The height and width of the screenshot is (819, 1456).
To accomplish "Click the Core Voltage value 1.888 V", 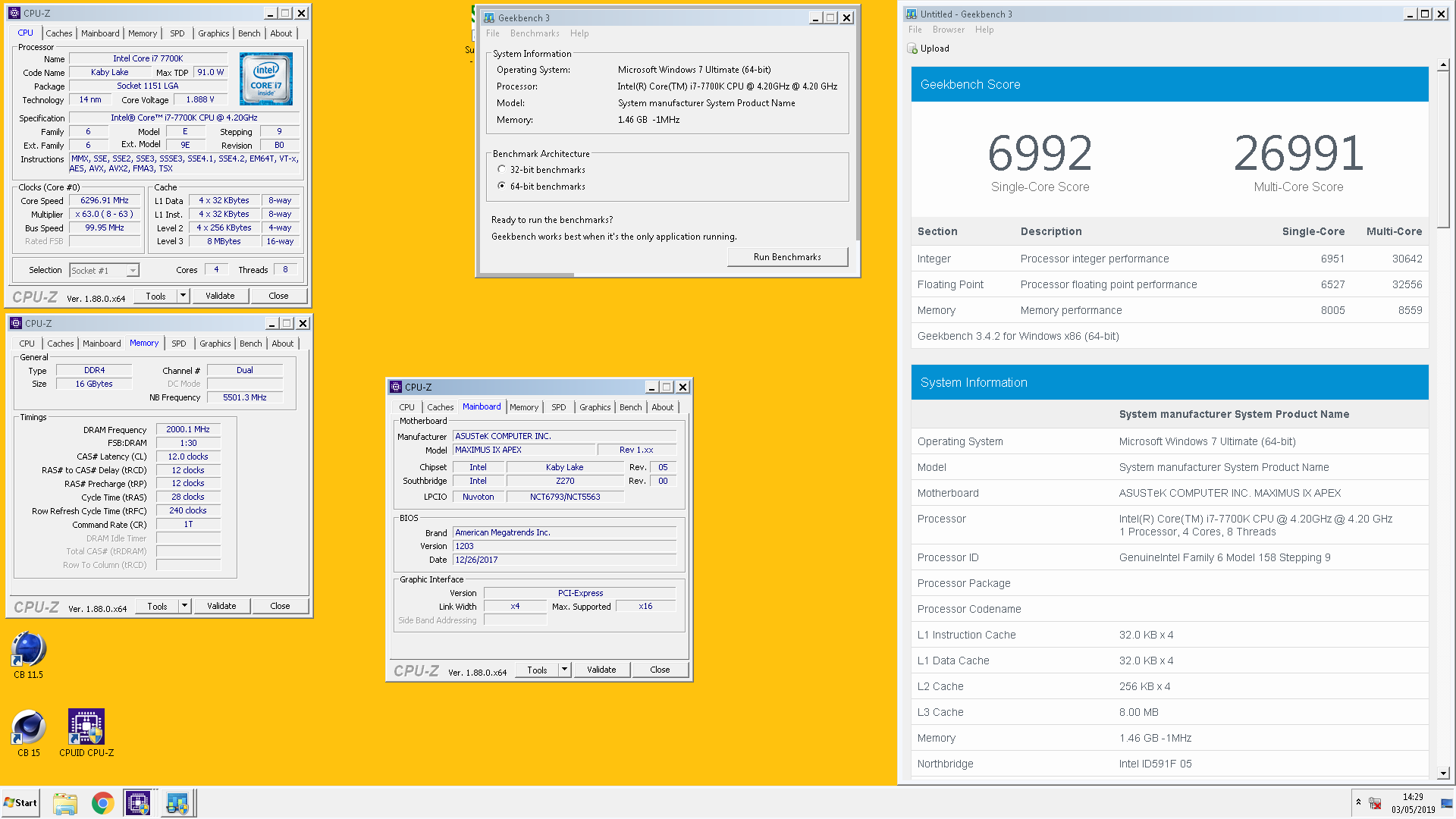I will pos(200,99).
